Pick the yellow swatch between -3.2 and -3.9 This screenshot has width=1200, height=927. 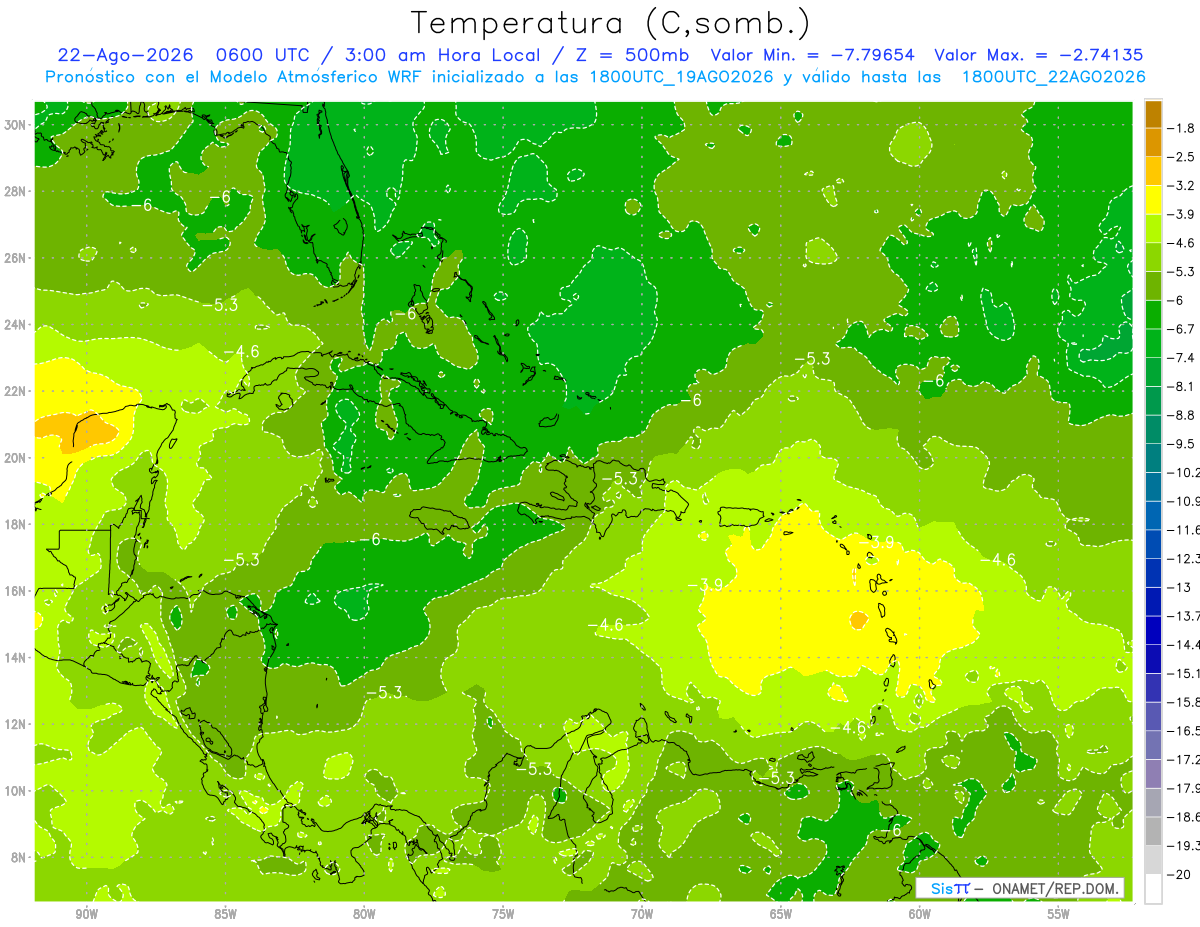[x=1153, y=200]
